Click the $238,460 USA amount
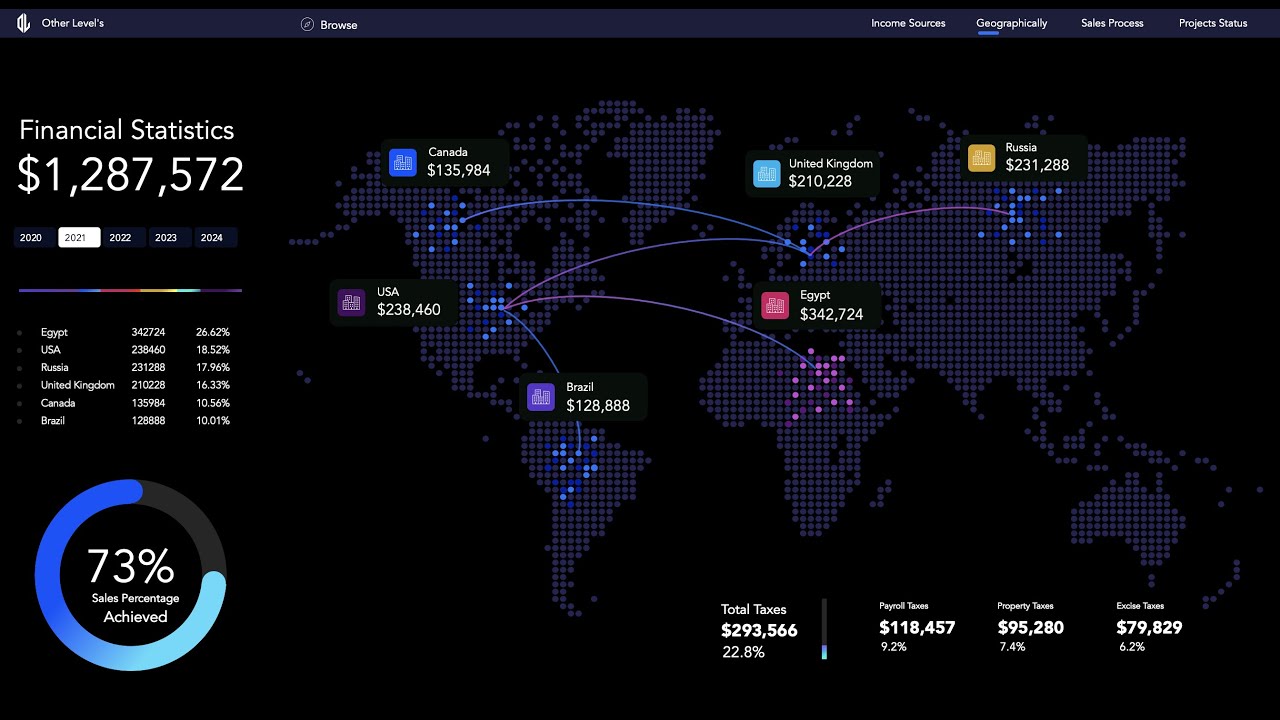Viewport: 1280px width, 720px height. click(409, 310)
